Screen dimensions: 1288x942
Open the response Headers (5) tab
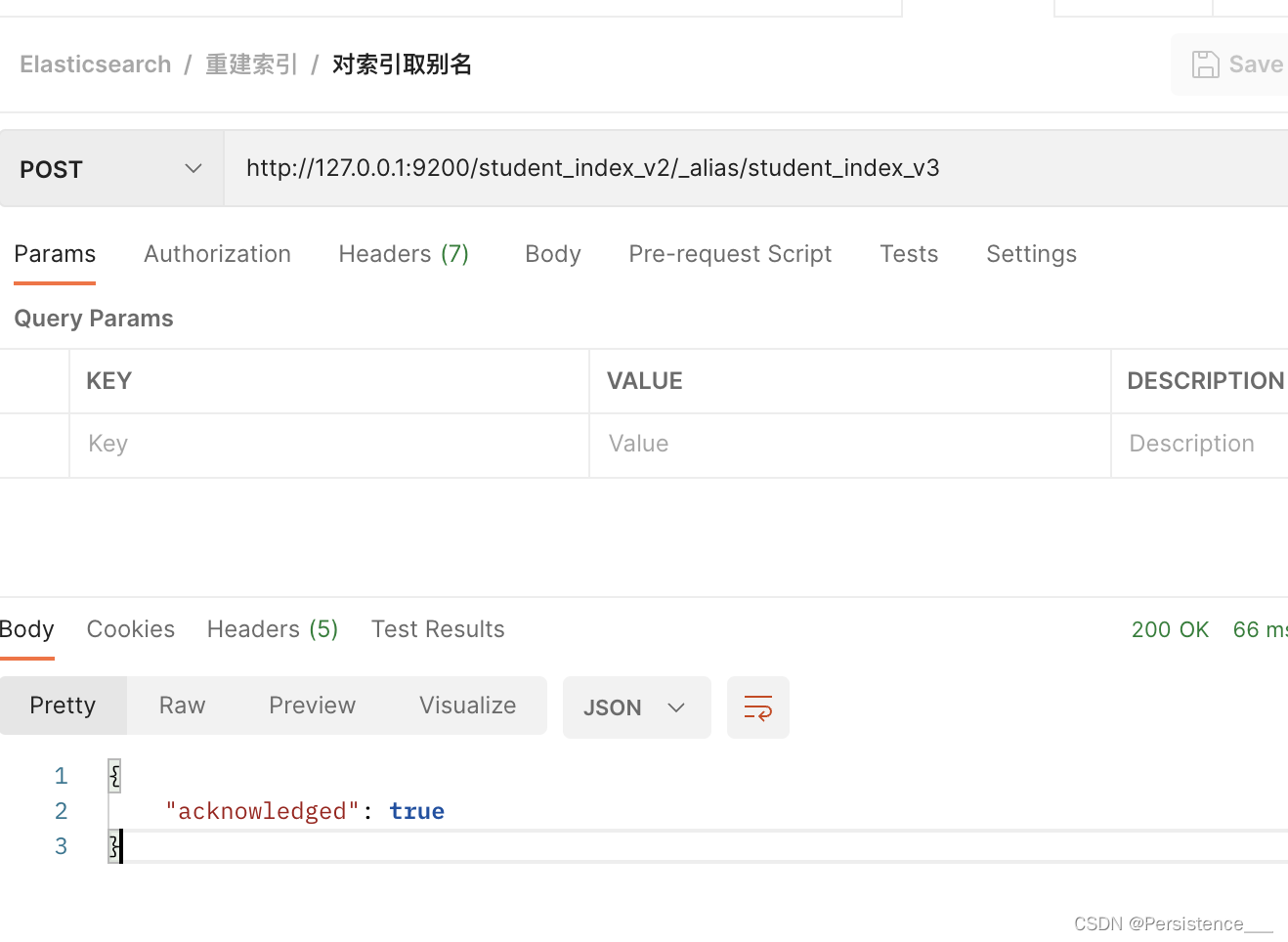[x=273, y=629]
